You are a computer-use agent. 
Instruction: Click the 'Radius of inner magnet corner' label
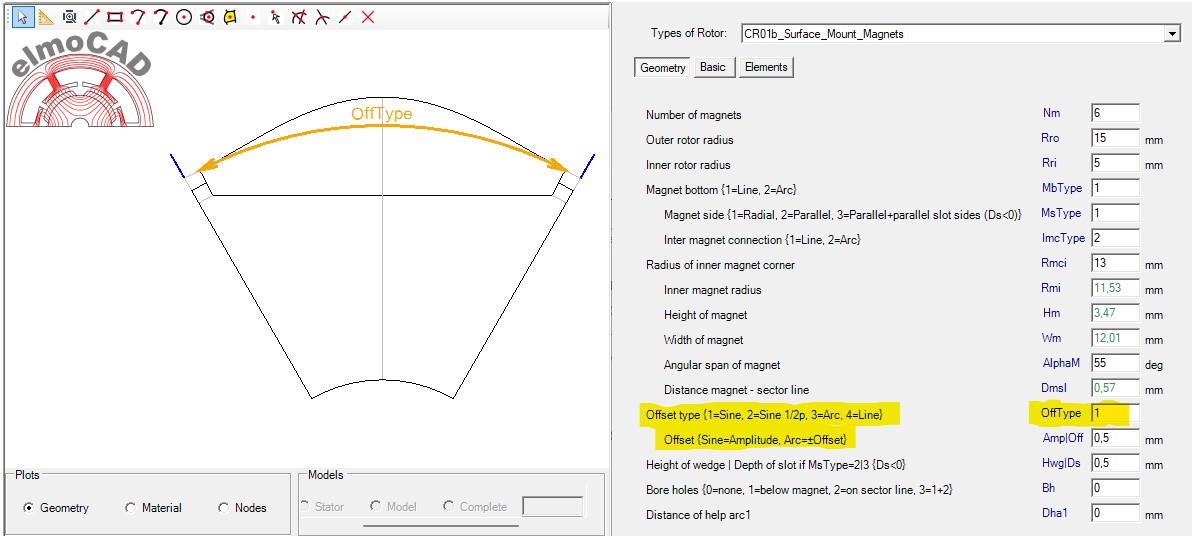coord(720,265)
